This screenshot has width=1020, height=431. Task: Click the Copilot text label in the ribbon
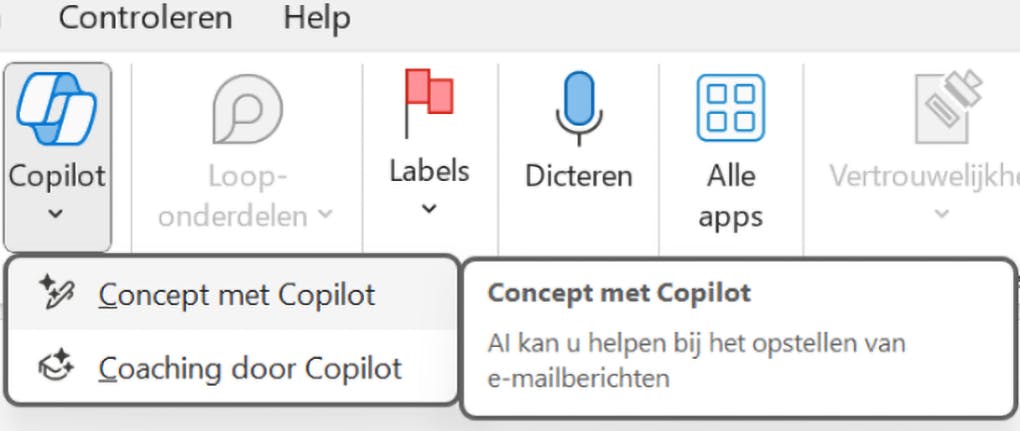[x=57, y=176]
